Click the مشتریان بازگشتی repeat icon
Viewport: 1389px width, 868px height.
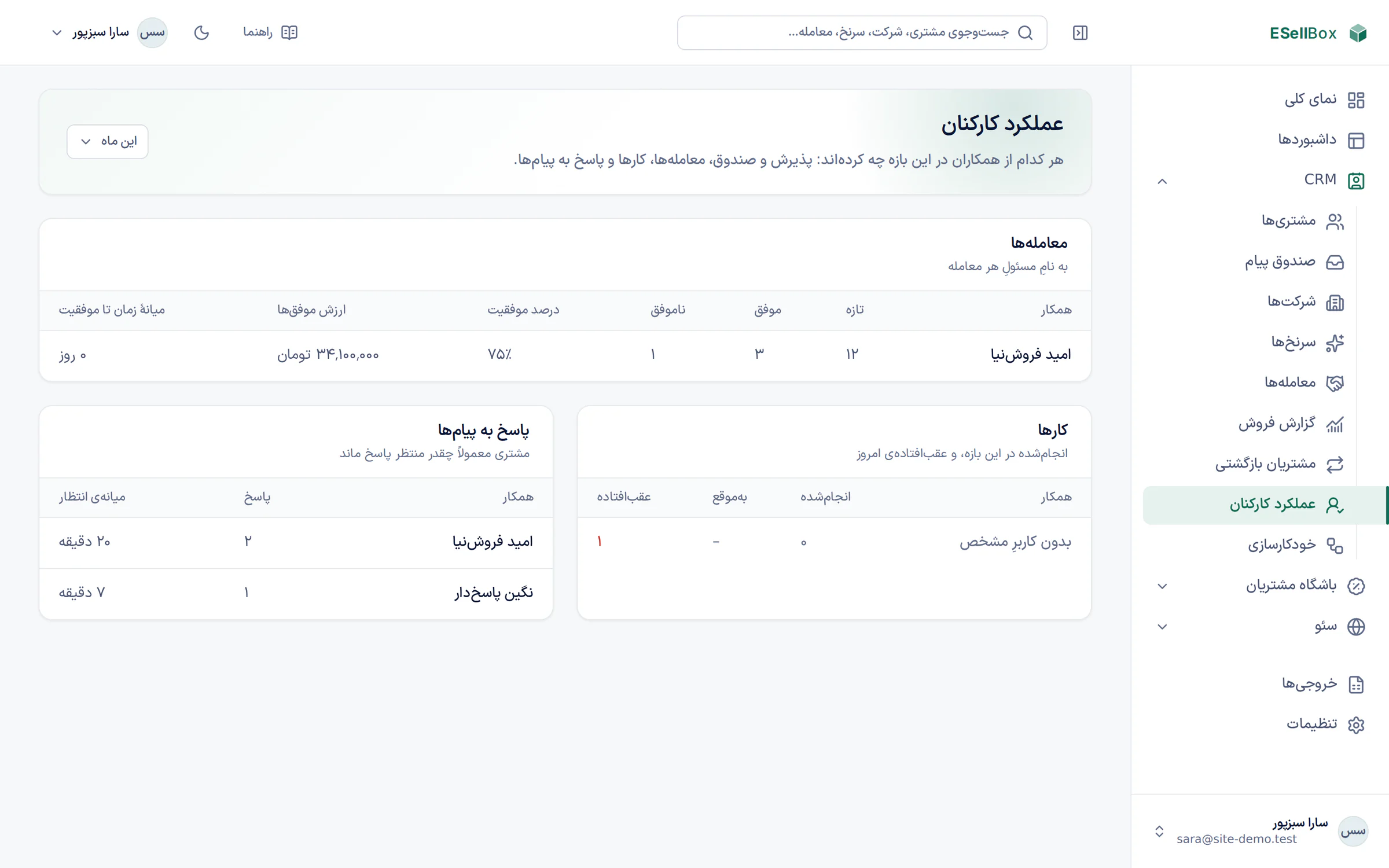pos(1335,465)
